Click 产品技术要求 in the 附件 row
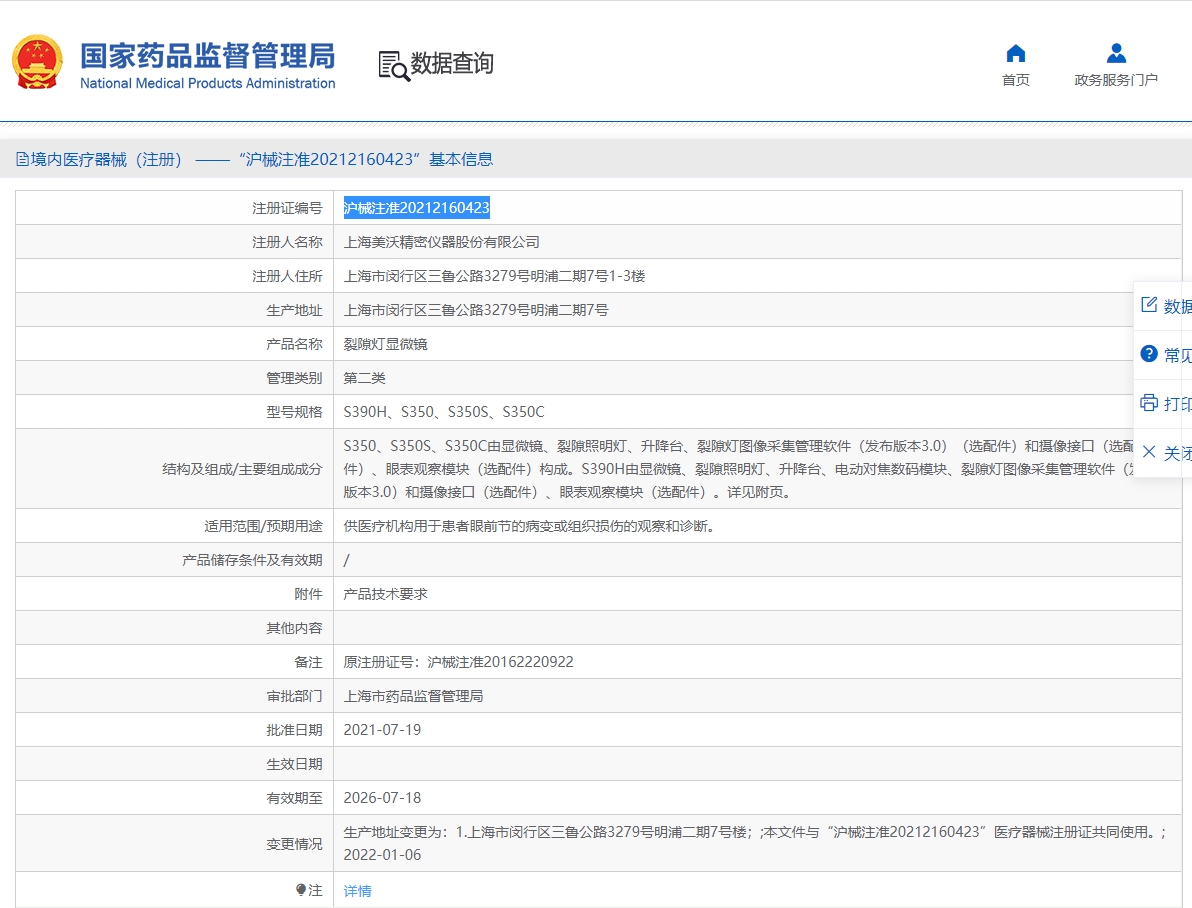This screenshot has height=908, width=1192. 385,594
